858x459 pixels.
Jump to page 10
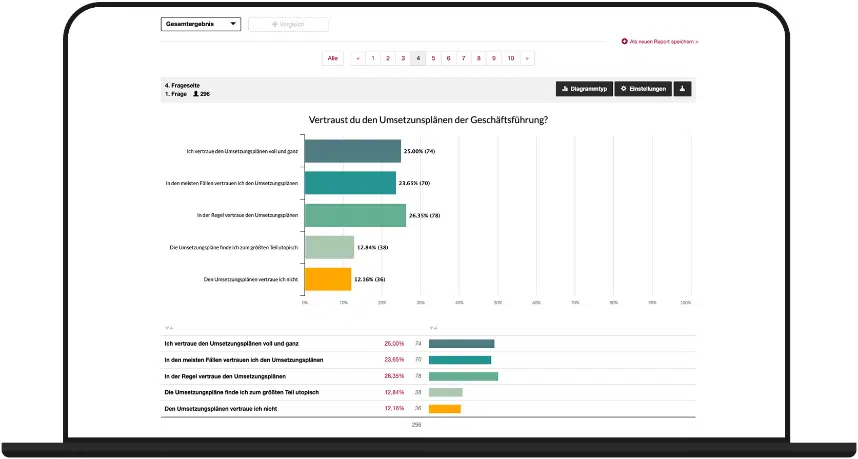pos(510,58)
